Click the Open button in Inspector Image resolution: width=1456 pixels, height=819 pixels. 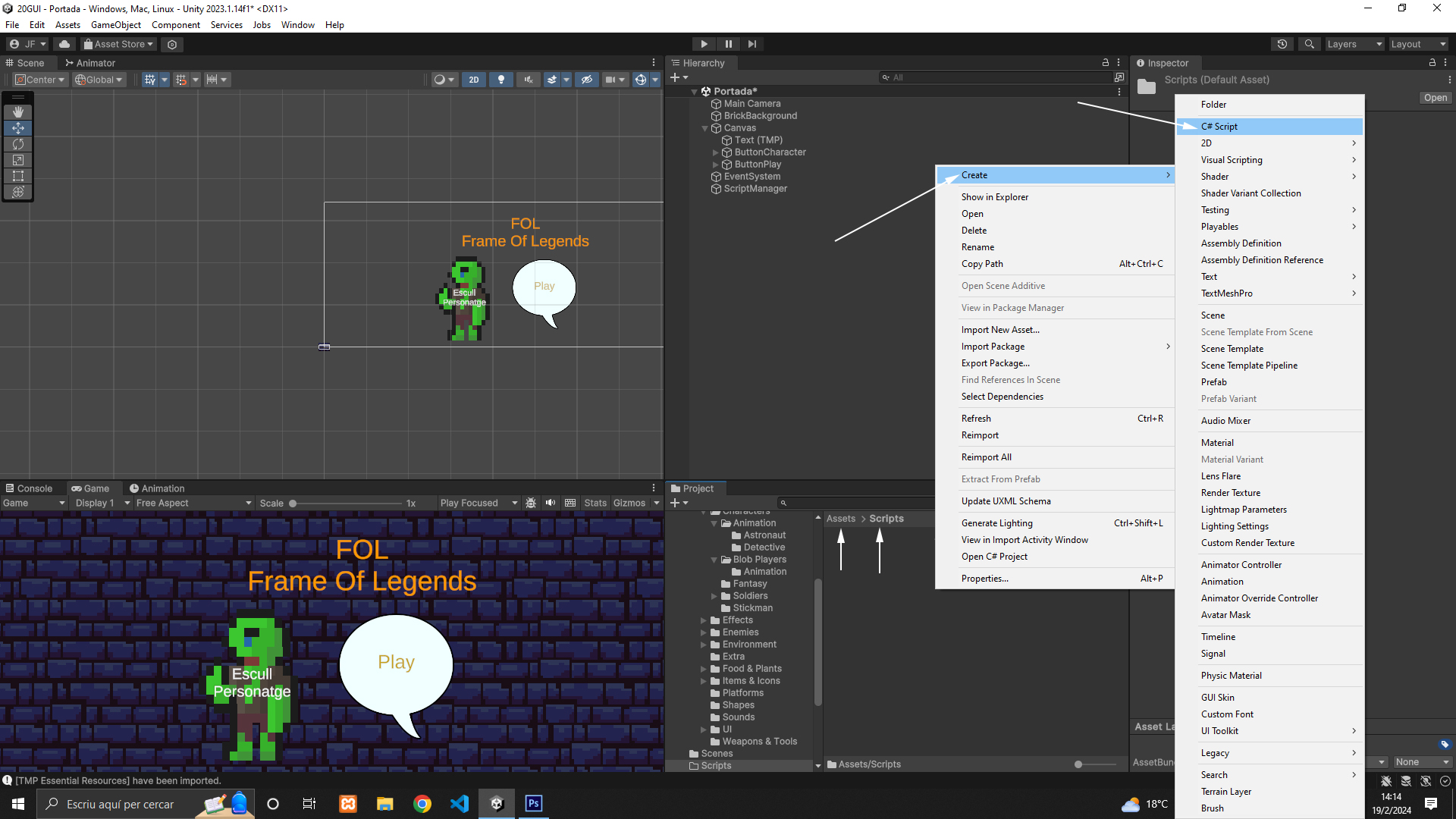pyautogui.click(x=1435, y=98)
